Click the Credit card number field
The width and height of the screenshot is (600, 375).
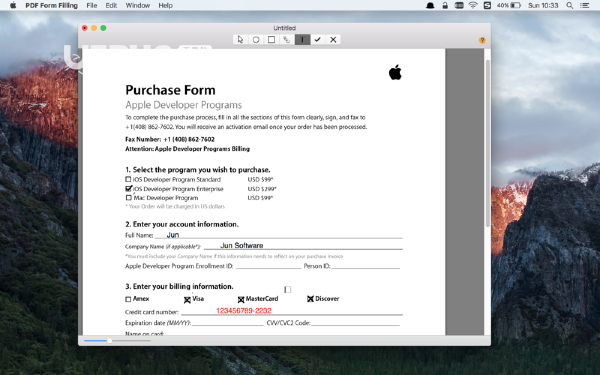pos(292,311)
